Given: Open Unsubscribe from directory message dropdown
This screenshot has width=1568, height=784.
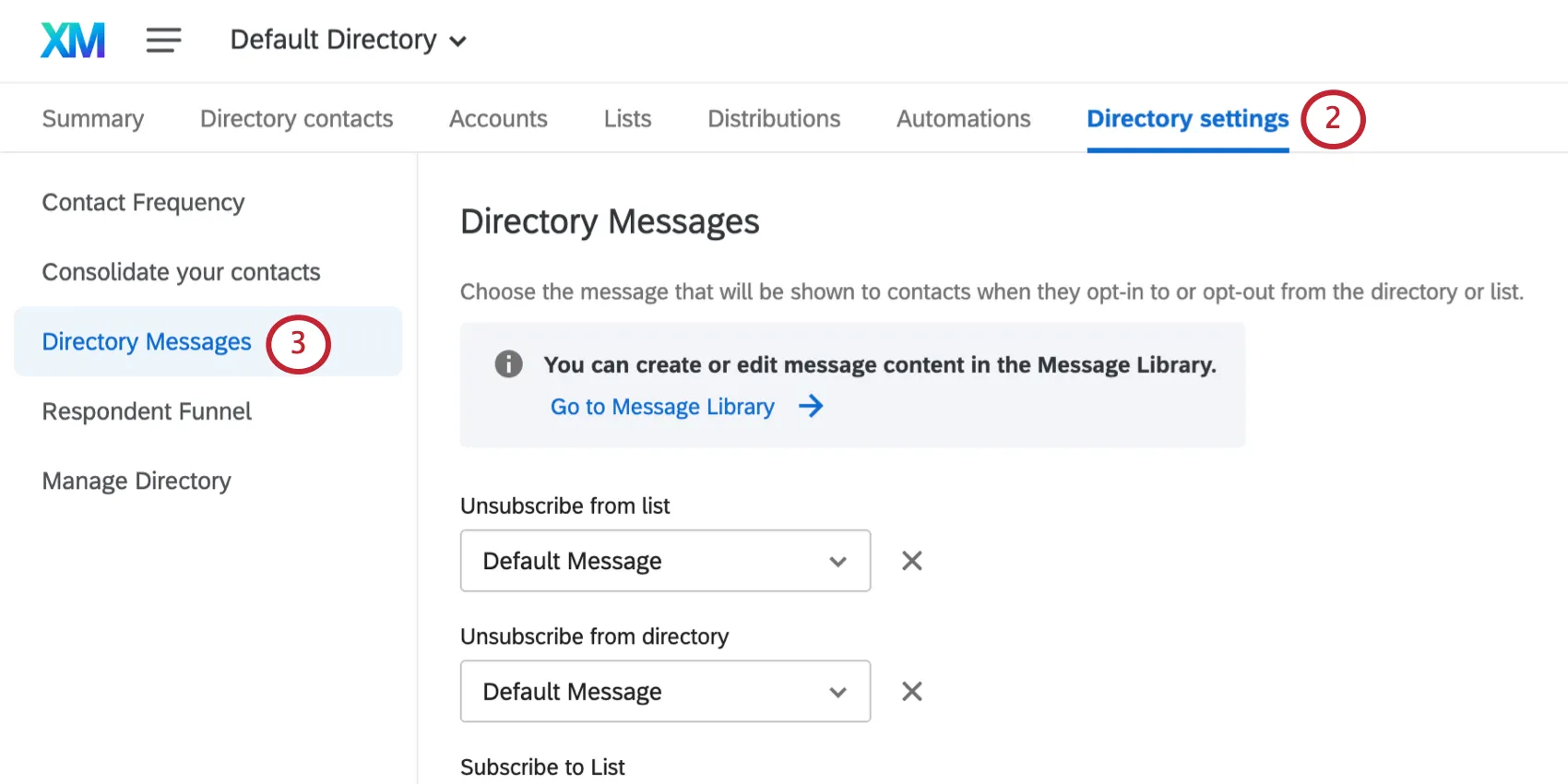Looking at the screenshot, I should pyautogui.click(x=665, y=692).
